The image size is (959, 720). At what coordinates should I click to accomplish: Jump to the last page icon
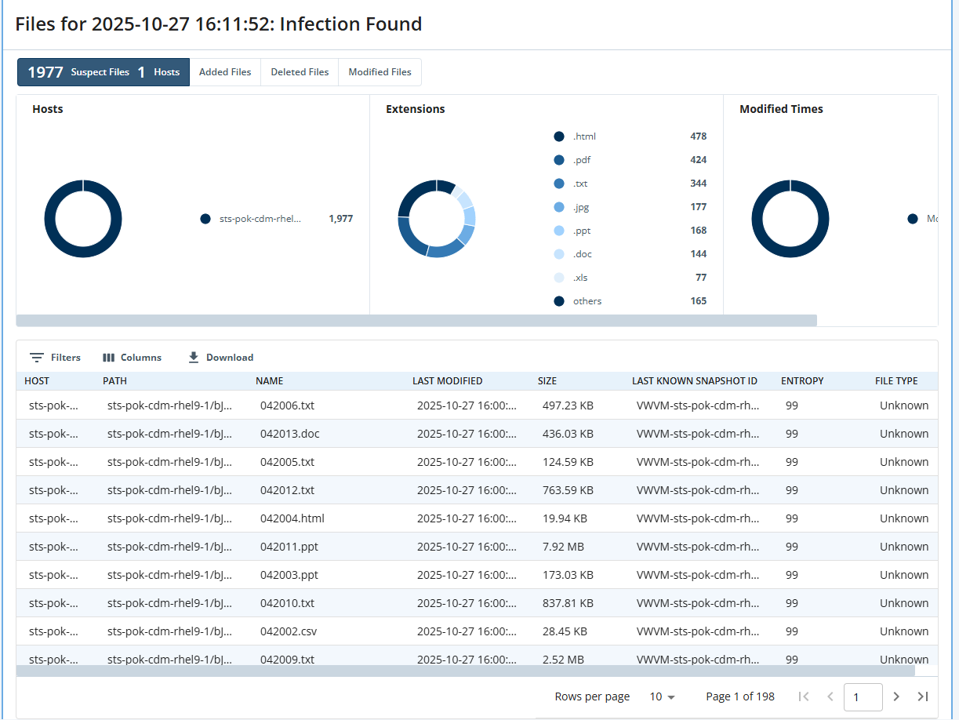tap(923, 697)
